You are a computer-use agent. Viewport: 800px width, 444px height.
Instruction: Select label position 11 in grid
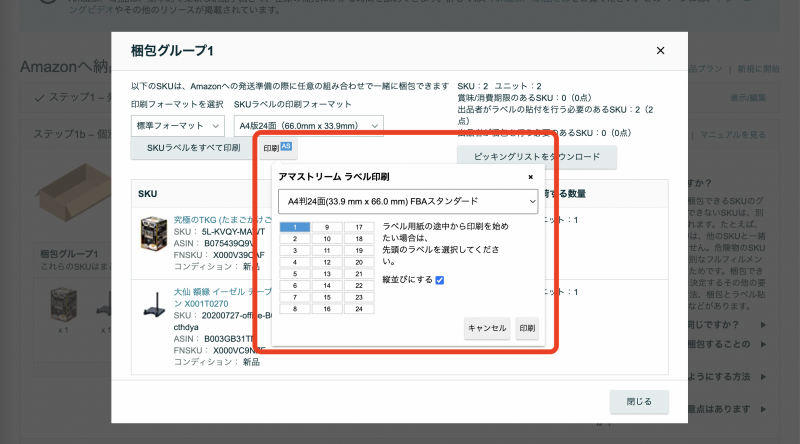pyautogui.click(x=327, y=251)
